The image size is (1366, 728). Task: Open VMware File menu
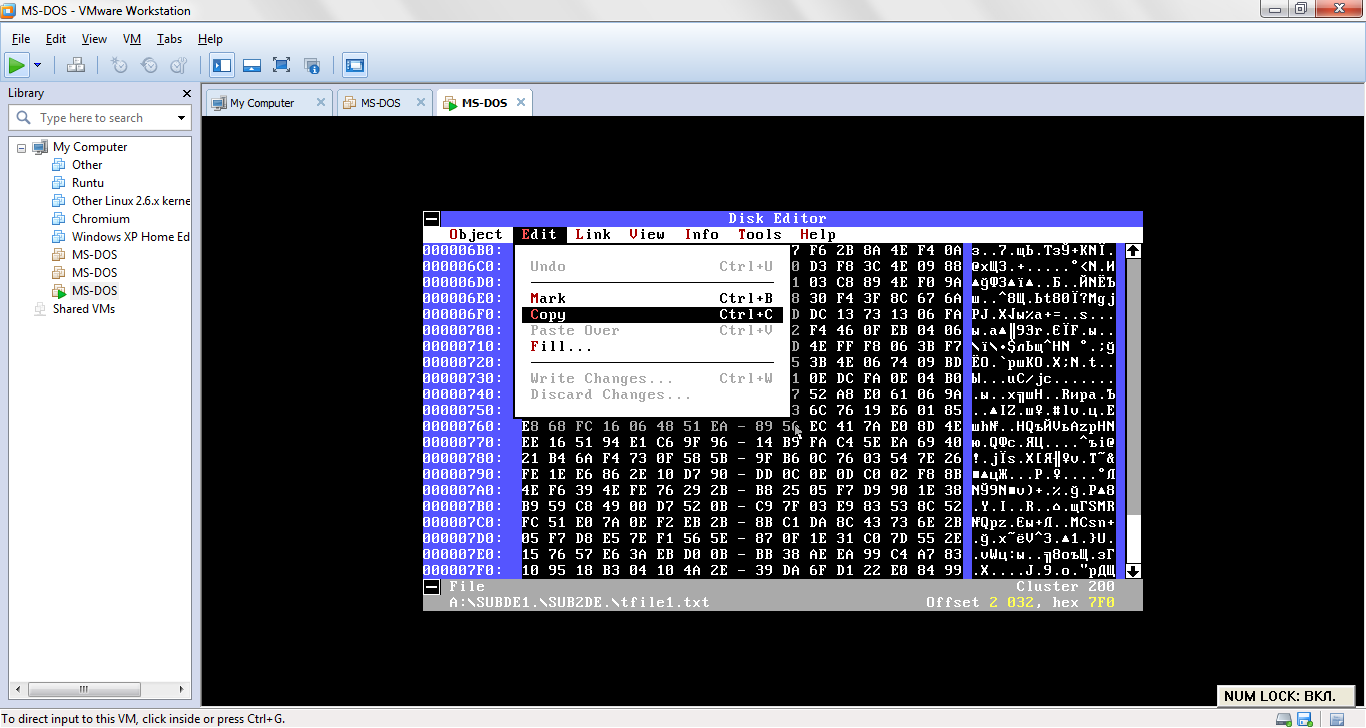click(x=21, y=39)
